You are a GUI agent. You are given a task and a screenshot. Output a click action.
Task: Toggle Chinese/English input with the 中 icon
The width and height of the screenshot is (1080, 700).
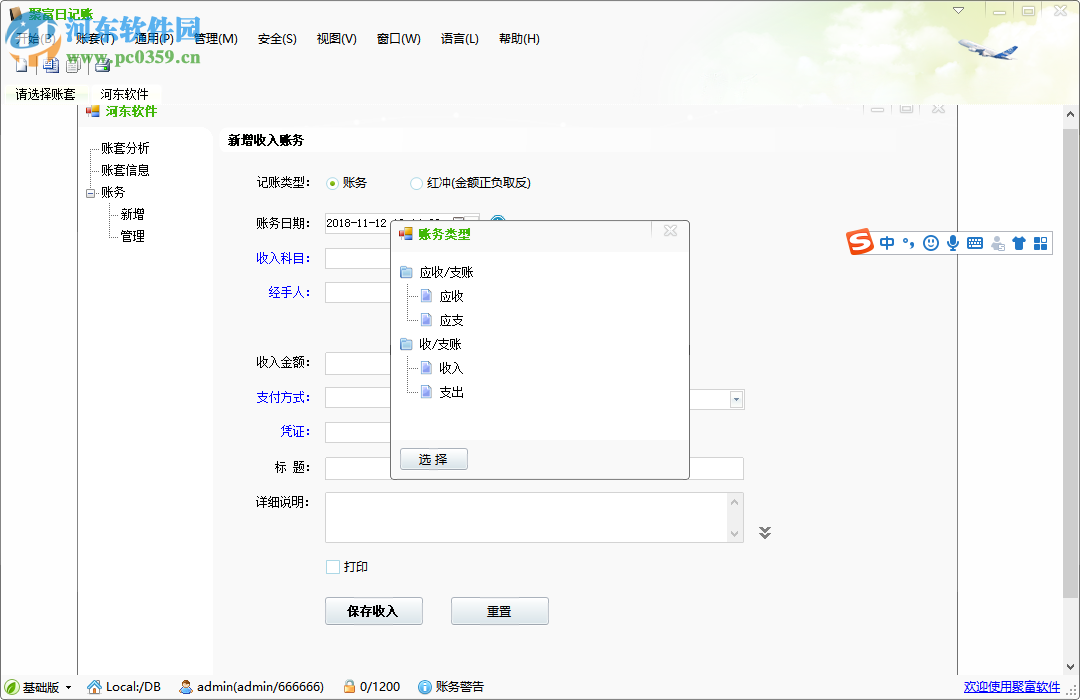point(886,242)
